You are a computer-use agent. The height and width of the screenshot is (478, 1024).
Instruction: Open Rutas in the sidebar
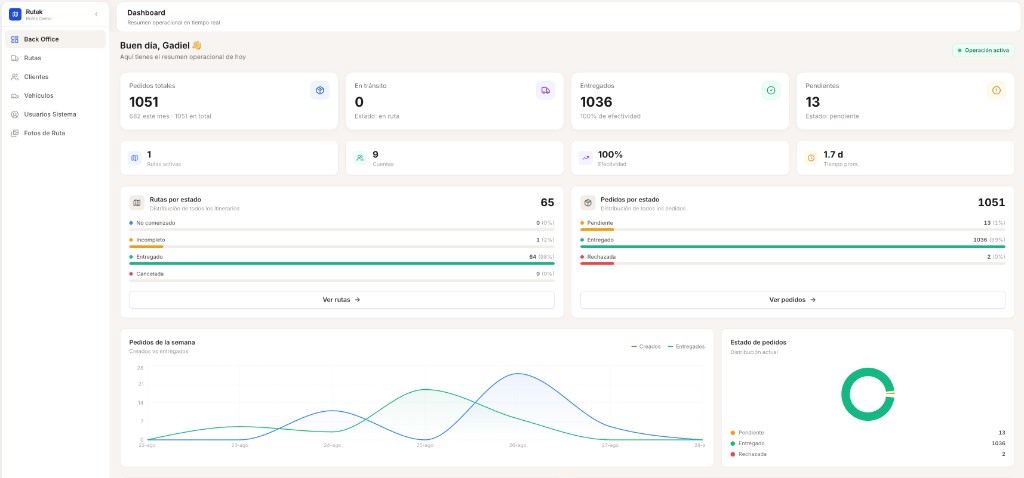tap(56, 58)
